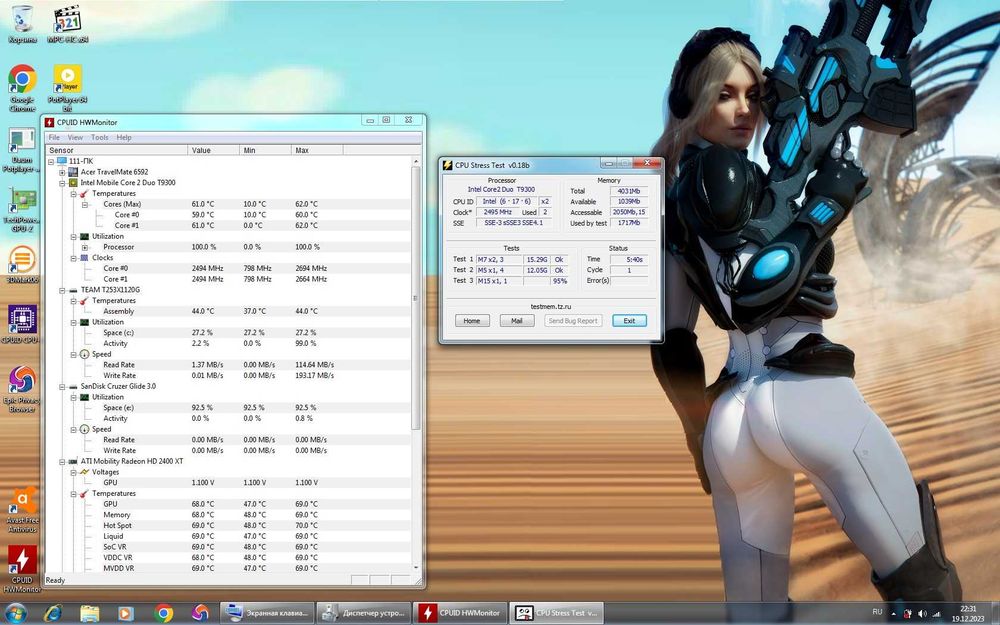
Task: Open CPUID CPU-Z desktop icon
Action: click(22, 324)
